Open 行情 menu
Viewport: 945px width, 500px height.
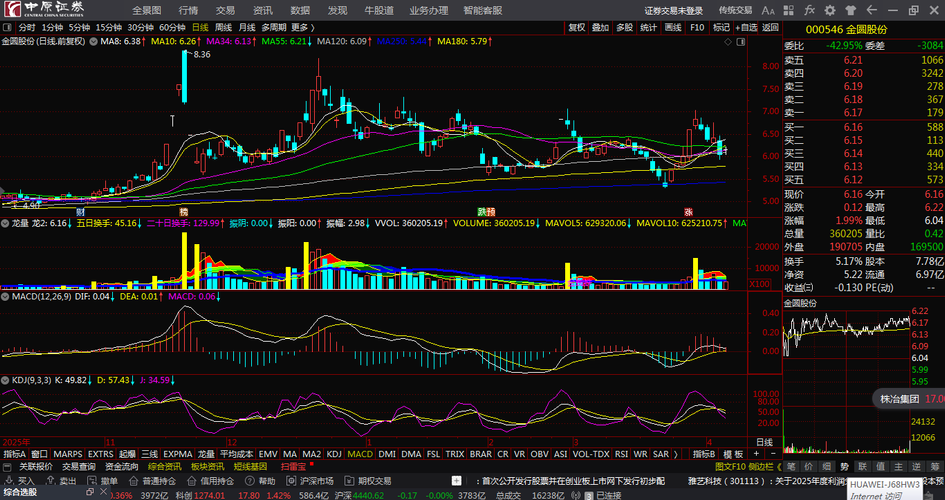coord(187,10)
